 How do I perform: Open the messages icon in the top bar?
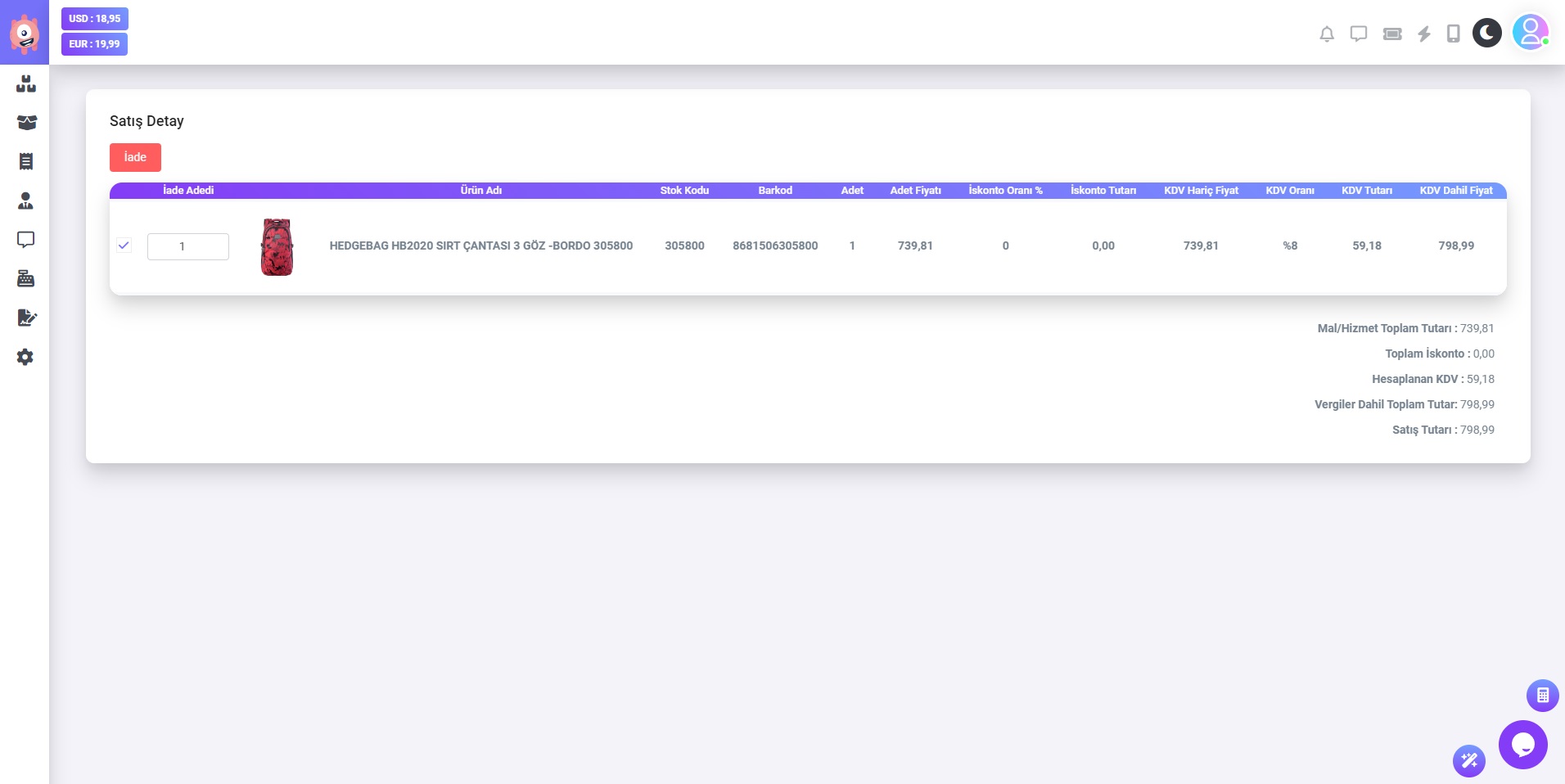tap(1359, 34)
